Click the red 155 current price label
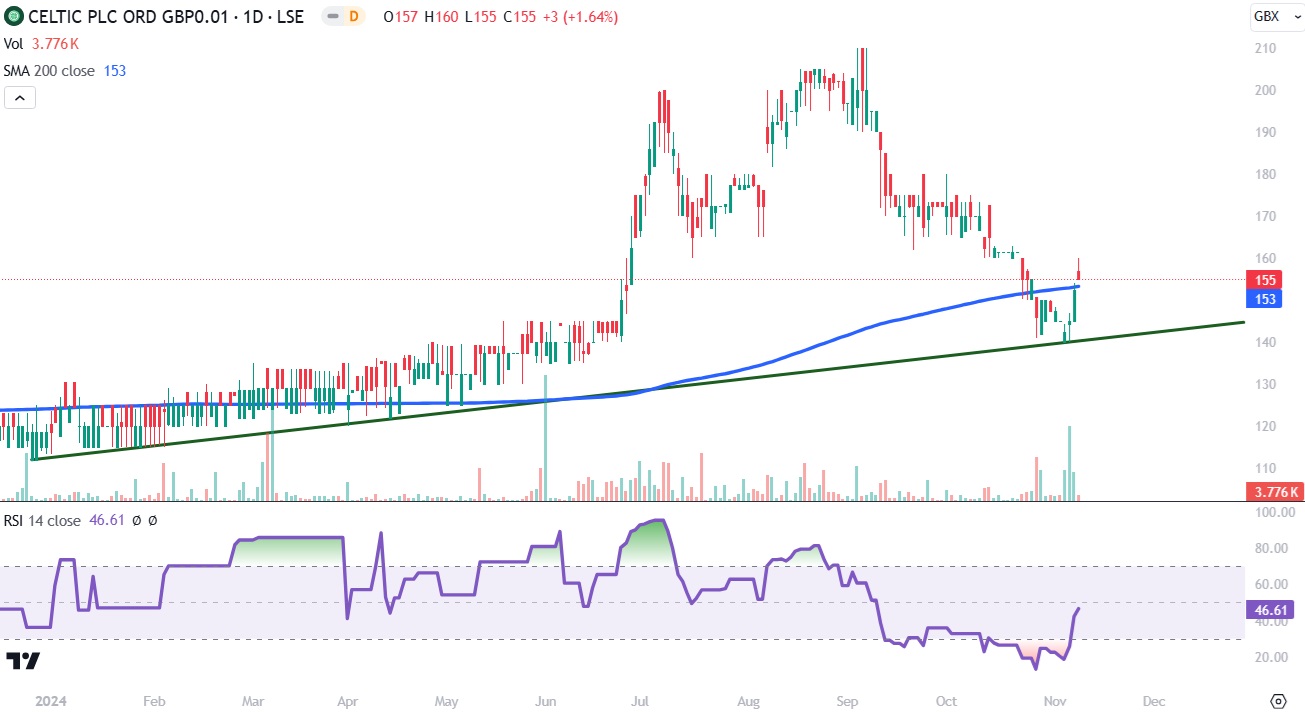The height and width of the screenshot is (712, 1305). tap(1265, 280)
